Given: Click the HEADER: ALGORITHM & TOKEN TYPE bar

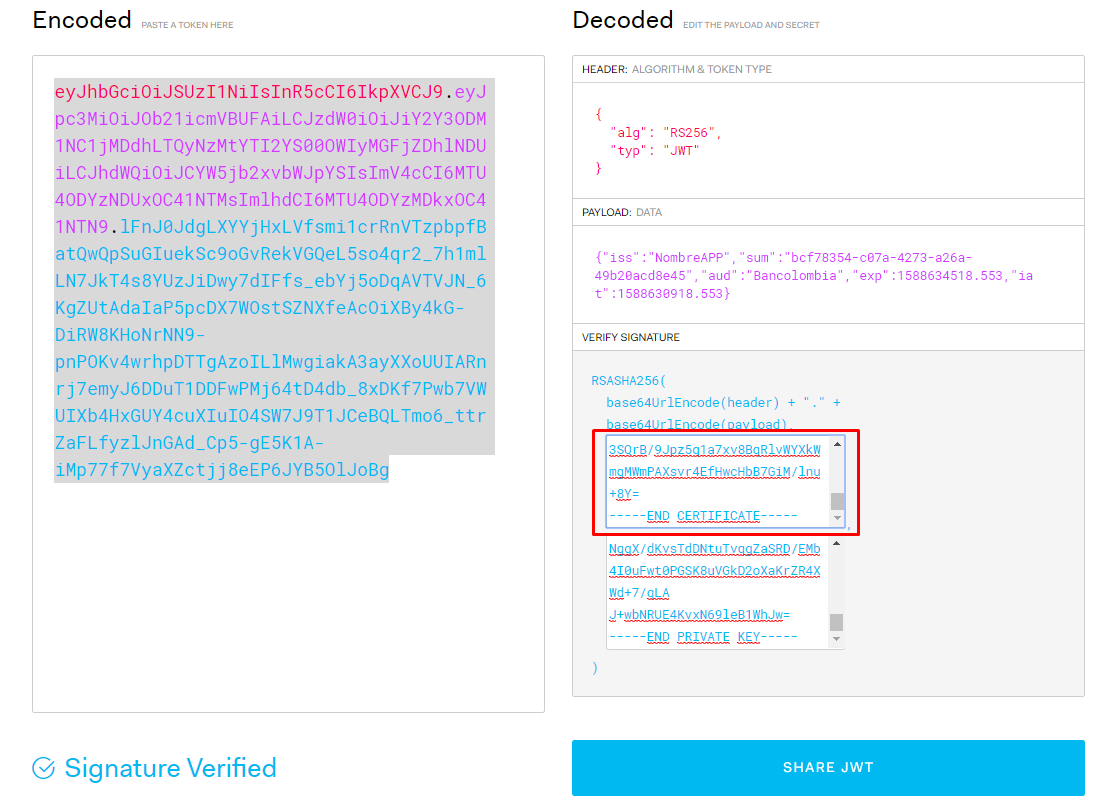Looking at the screenshot, I should pyautogui.click(x=677, y=69).
